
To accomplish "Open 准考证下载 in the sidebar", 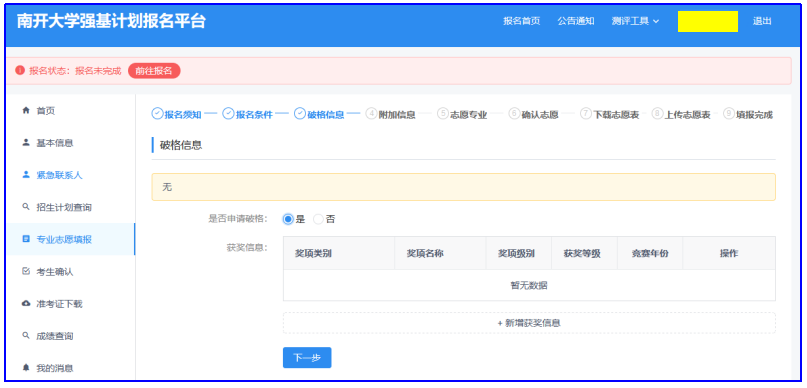I will click(71, 304).
